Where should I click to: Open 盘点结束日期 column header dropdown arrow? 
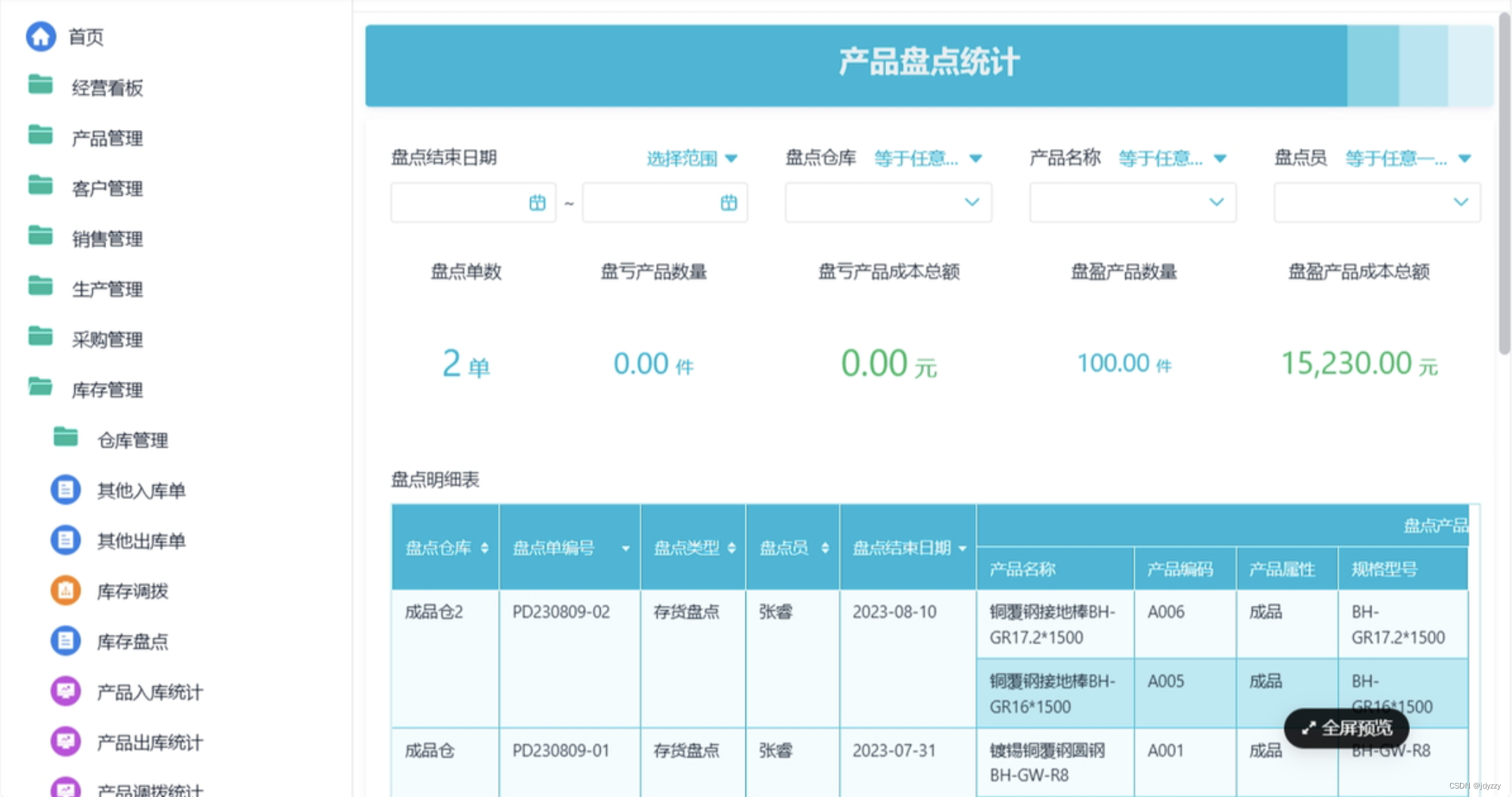click(x=963, y=549)
